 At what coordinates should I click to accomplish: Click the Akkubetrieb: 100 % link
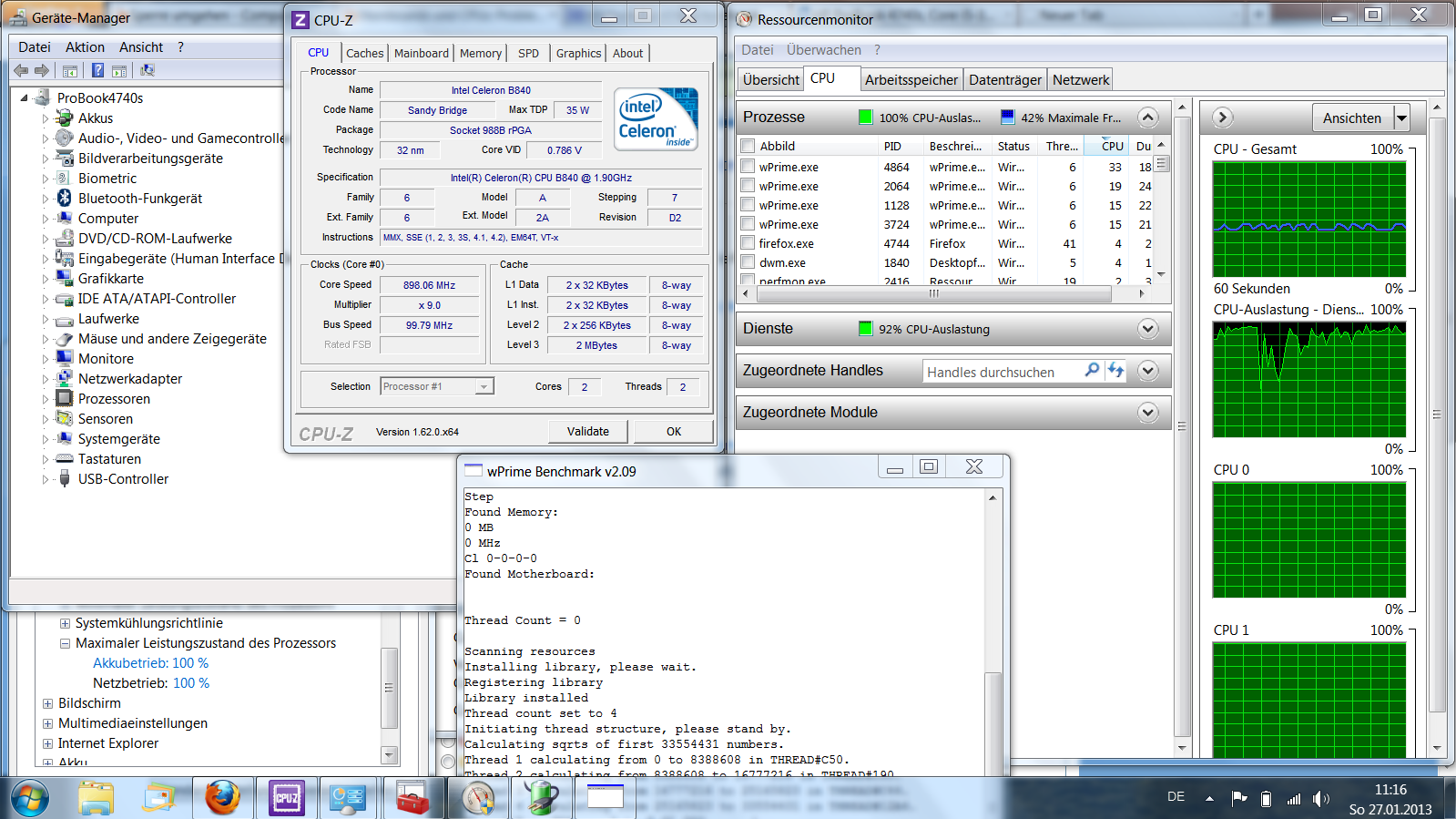coord(150,663)
